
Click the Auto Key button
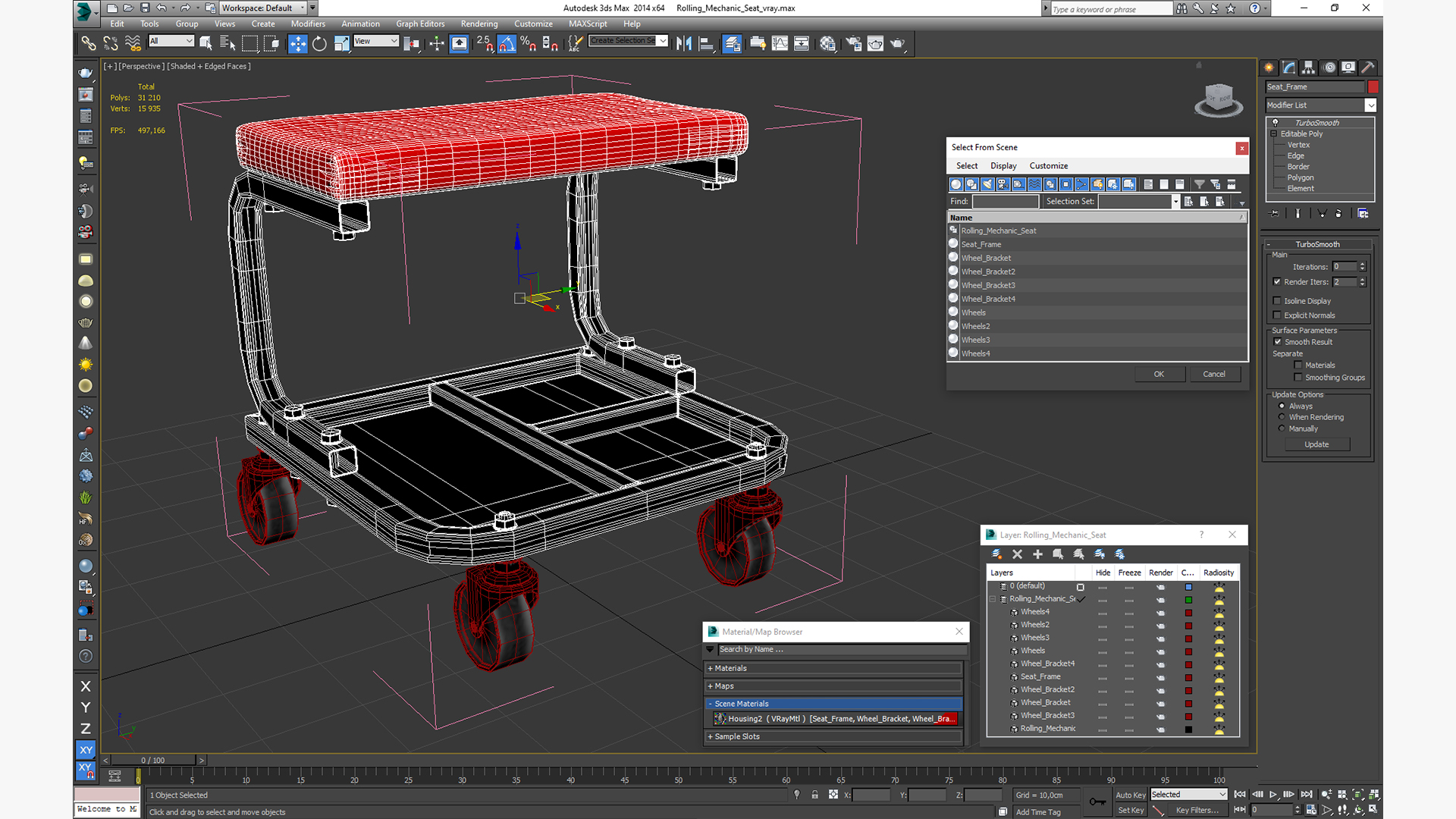pos(1130,795)
